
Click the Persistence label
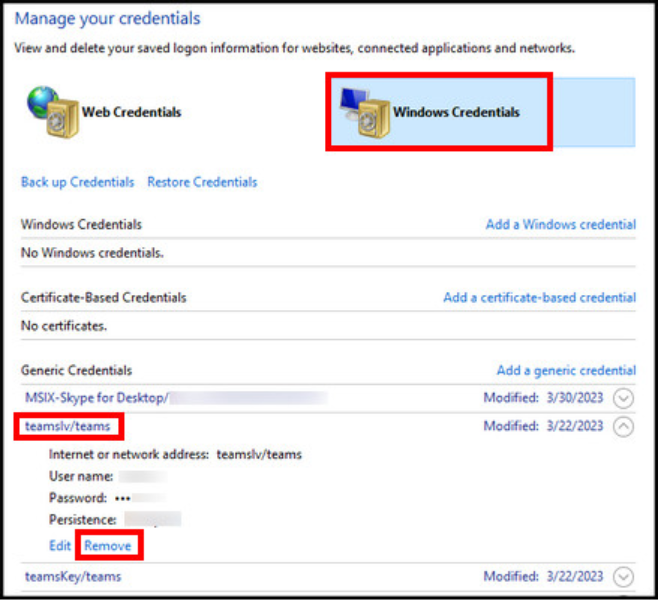[x=83, y=519]
